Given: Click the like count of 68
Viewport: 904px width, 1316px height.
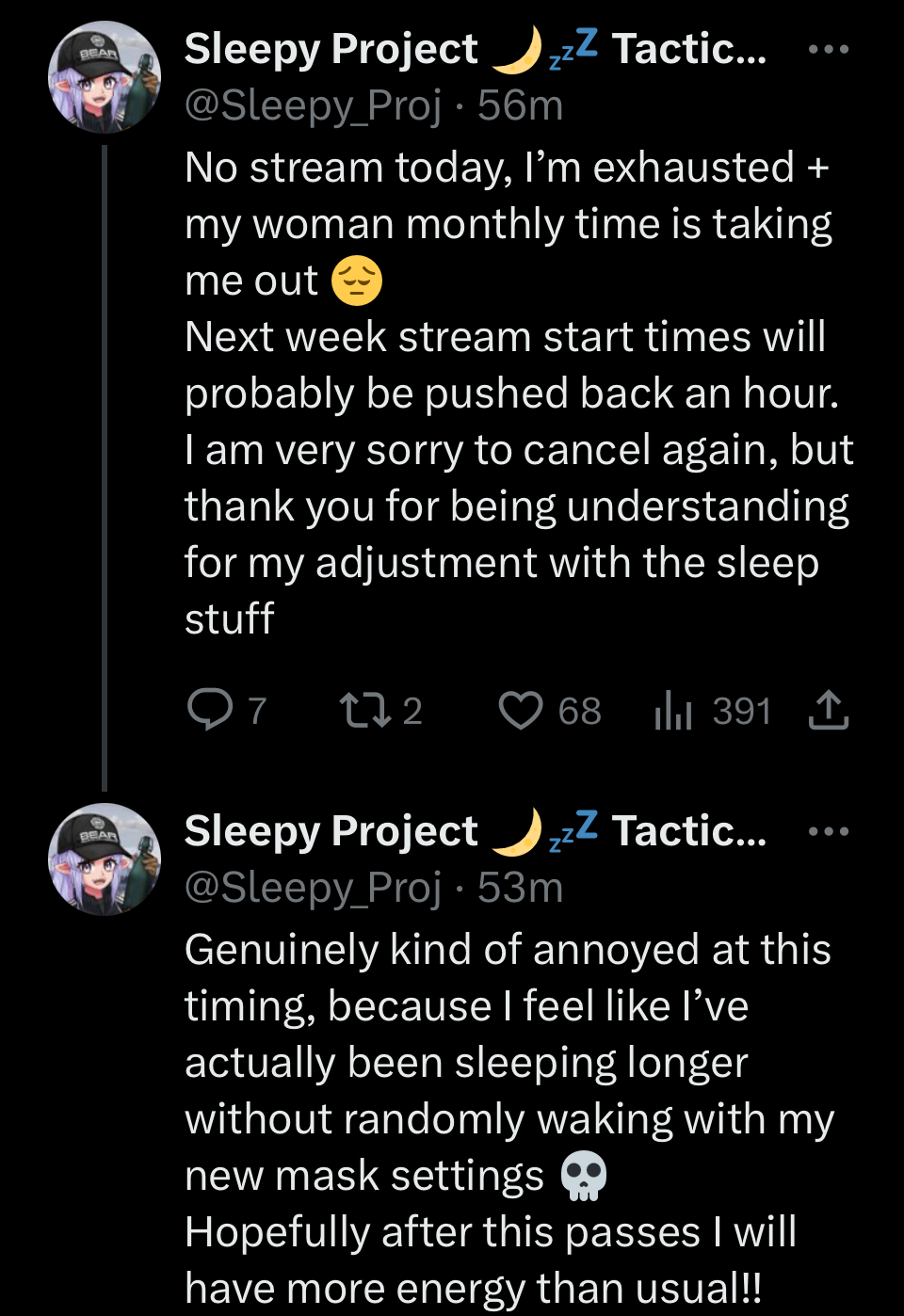Looking at the screenshot, I should point(579,711).
